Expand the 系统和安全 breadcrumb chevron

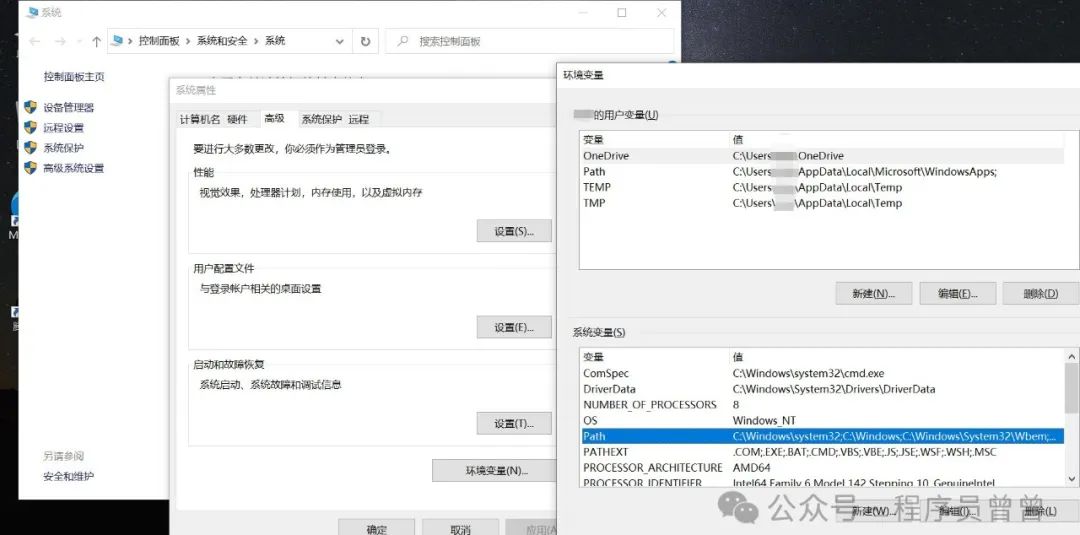coord(256,41)
